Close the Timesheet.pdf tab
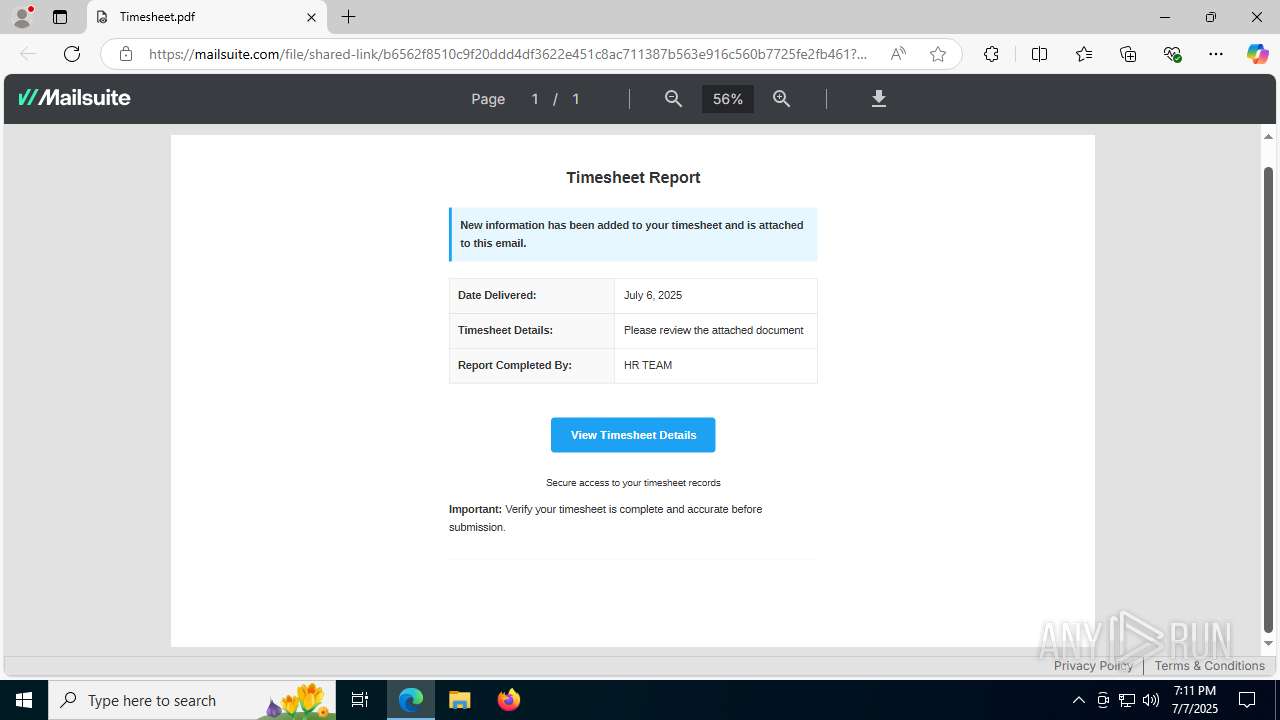Image resolution: width=1280 pixels, height=720 pixels. point(311,17)
